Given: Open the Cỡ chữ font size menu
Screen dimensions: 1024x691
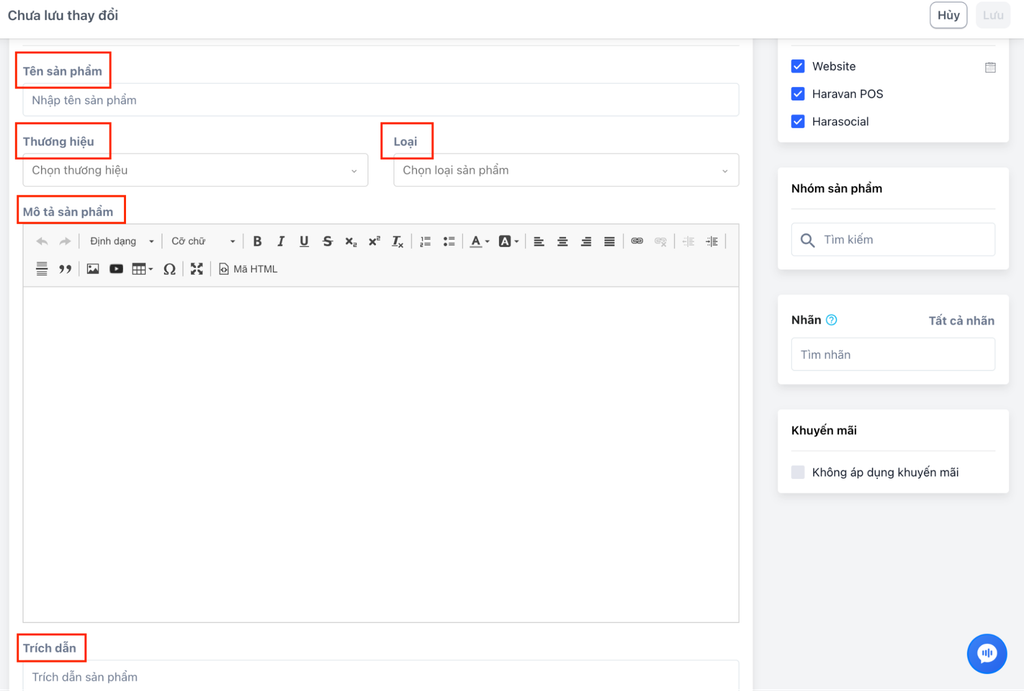Looking at the screenshot, I should click(203, 241).
